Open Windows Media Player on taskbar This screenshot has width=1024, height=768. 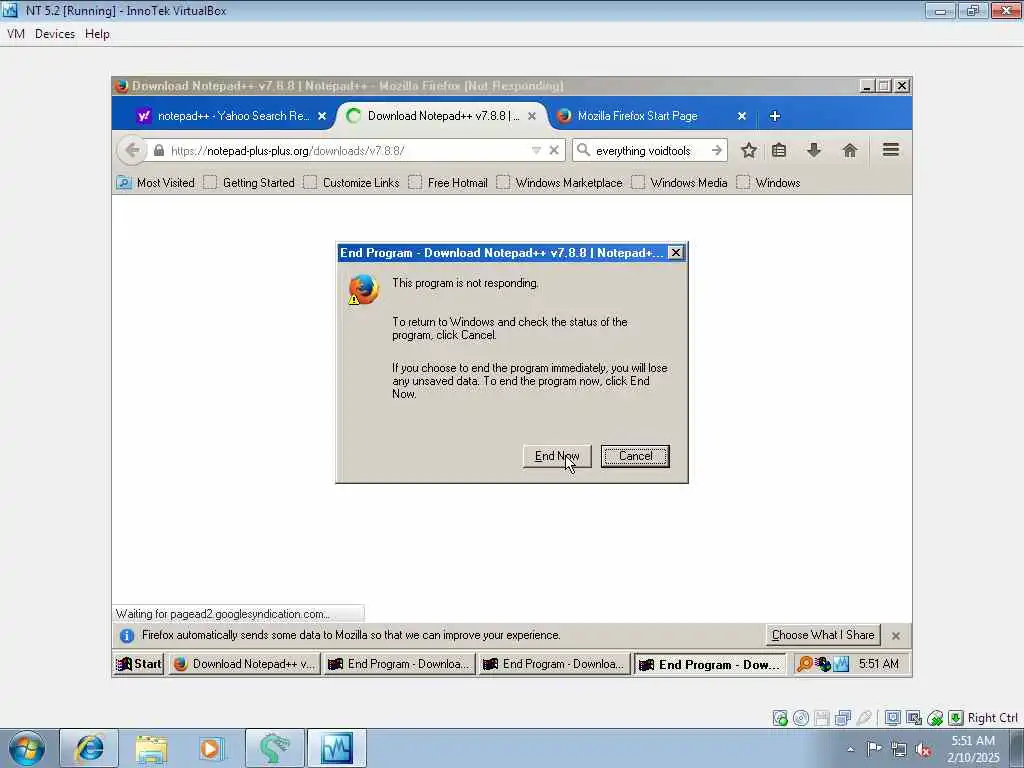[212, 748]
